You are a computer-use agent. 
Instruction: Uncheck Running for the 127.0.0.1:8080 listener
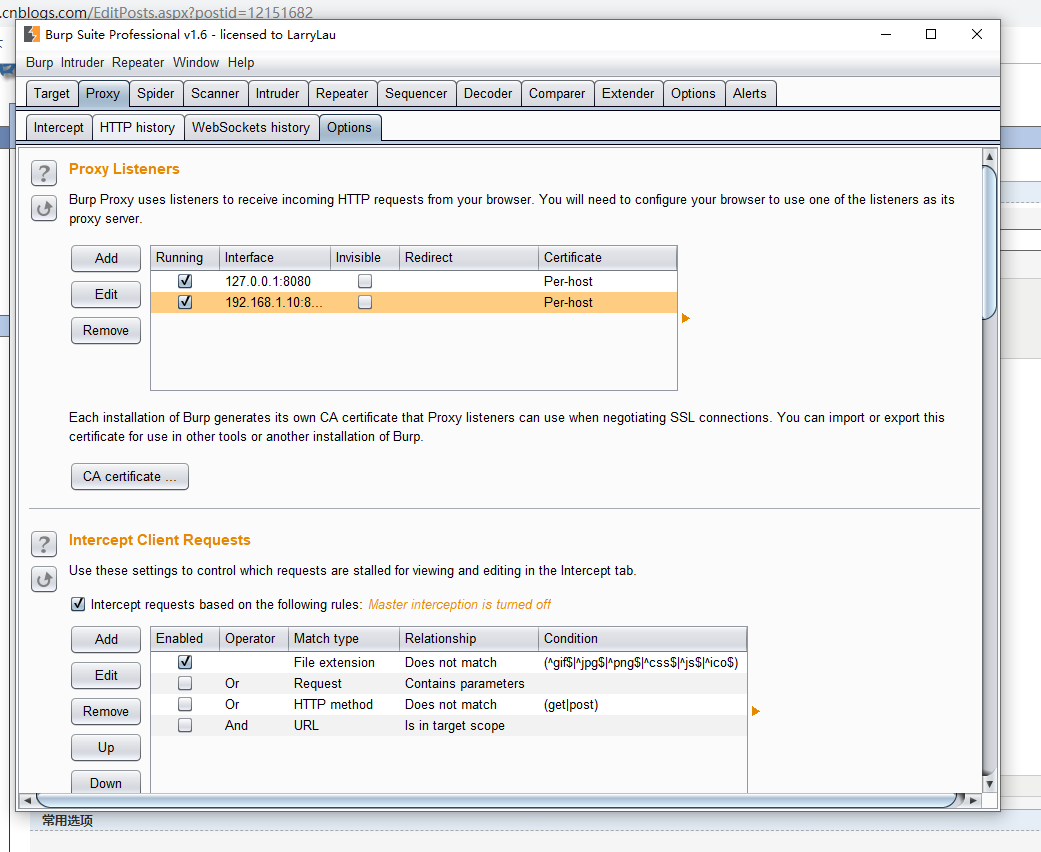(x=185, y=281)
